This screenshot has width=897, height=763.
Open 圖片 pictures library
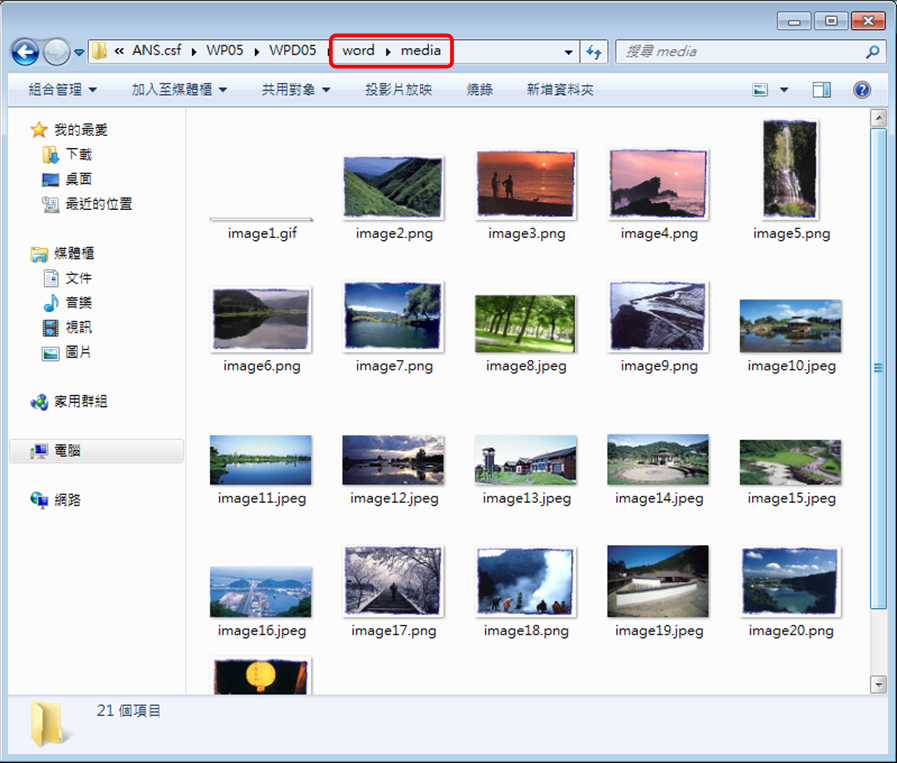click(x=67, y=352)
